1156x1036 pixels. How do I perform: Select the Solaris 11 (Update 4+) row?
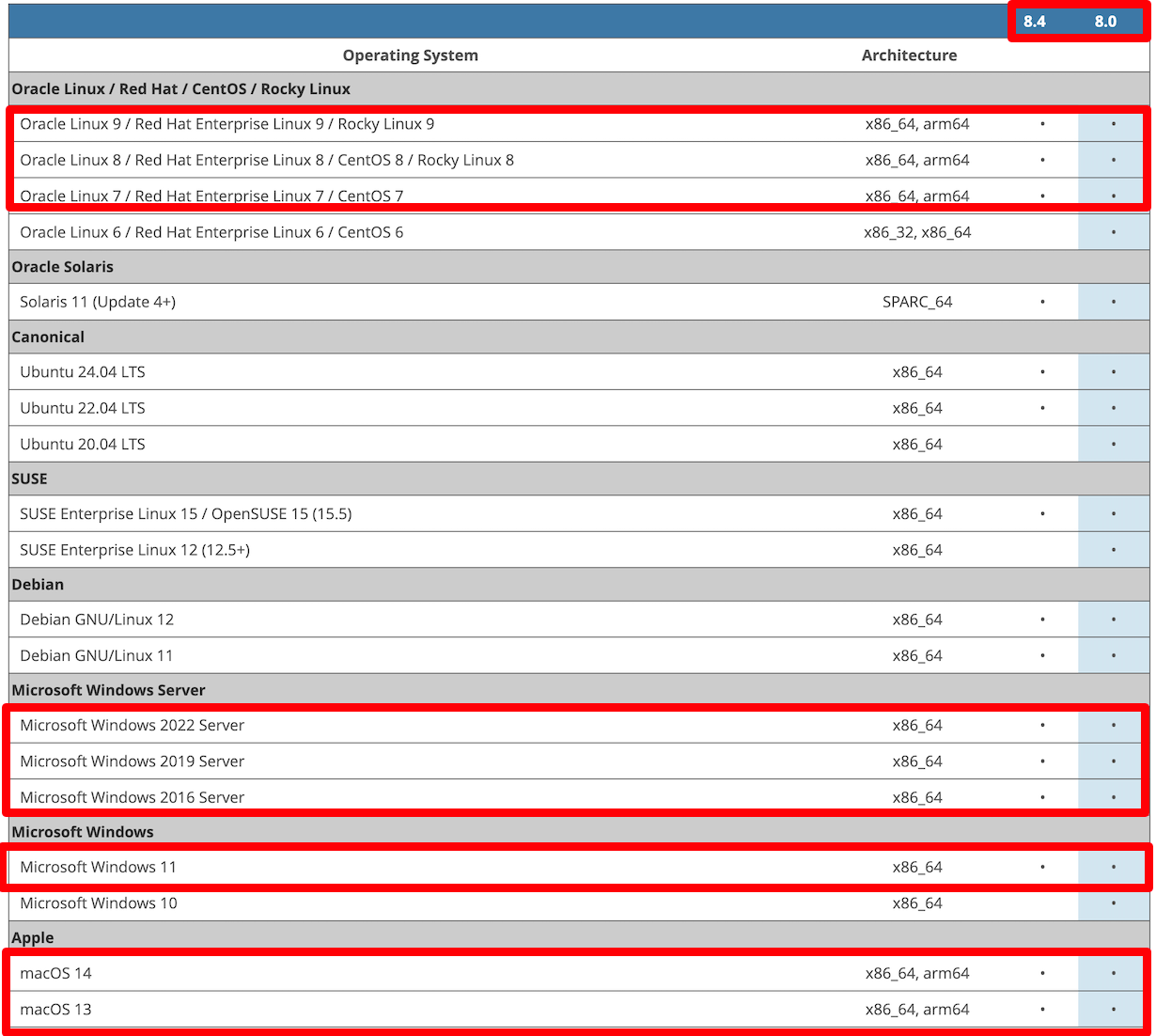579,302
